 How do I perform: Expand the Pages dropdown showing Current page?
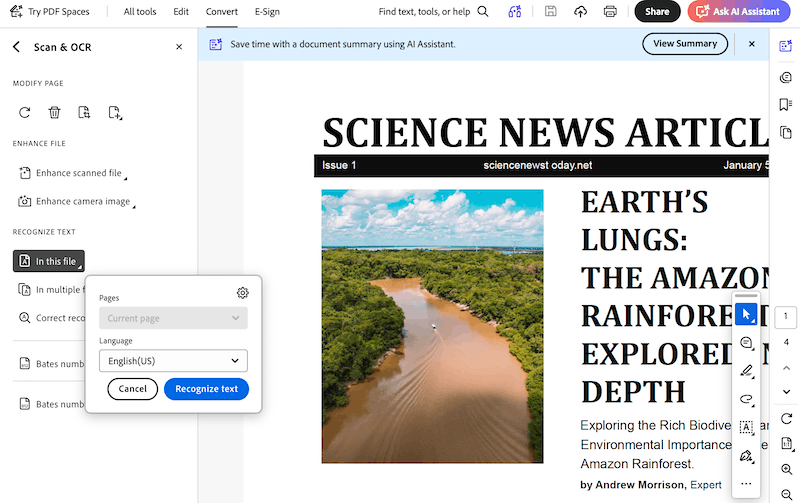point(173,318)
